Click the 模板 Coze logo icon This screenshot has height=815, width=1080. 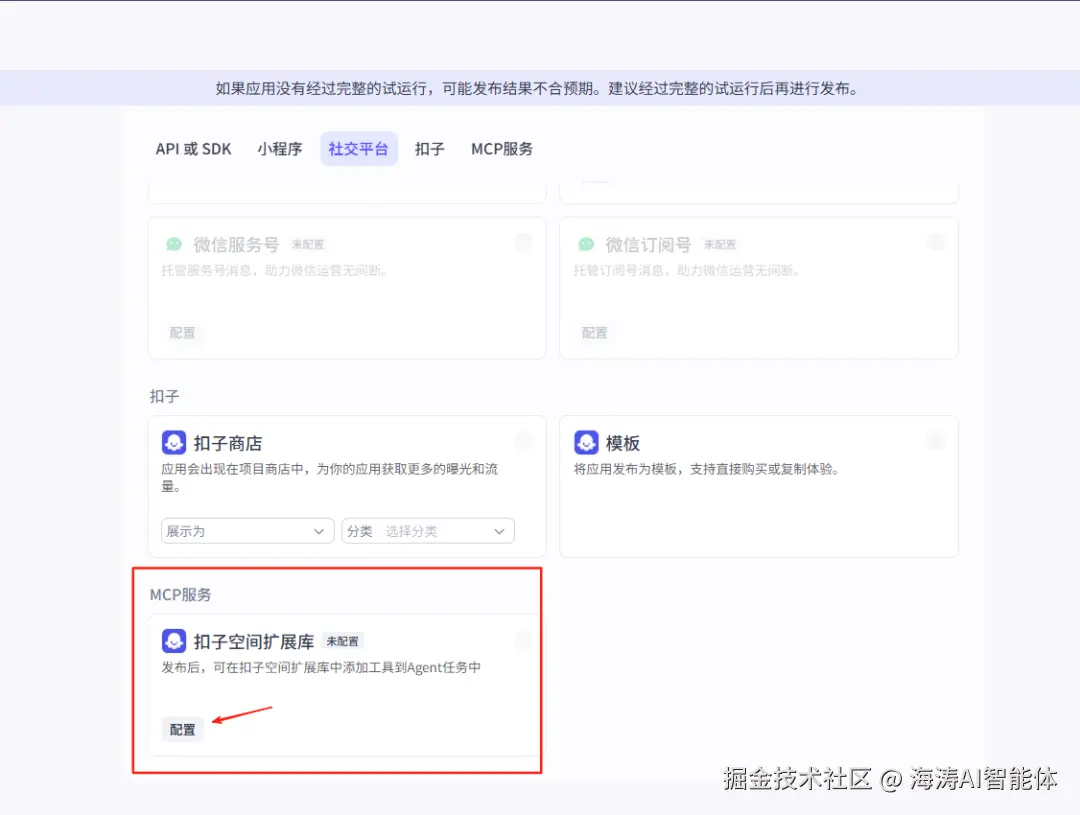point(586,443)
